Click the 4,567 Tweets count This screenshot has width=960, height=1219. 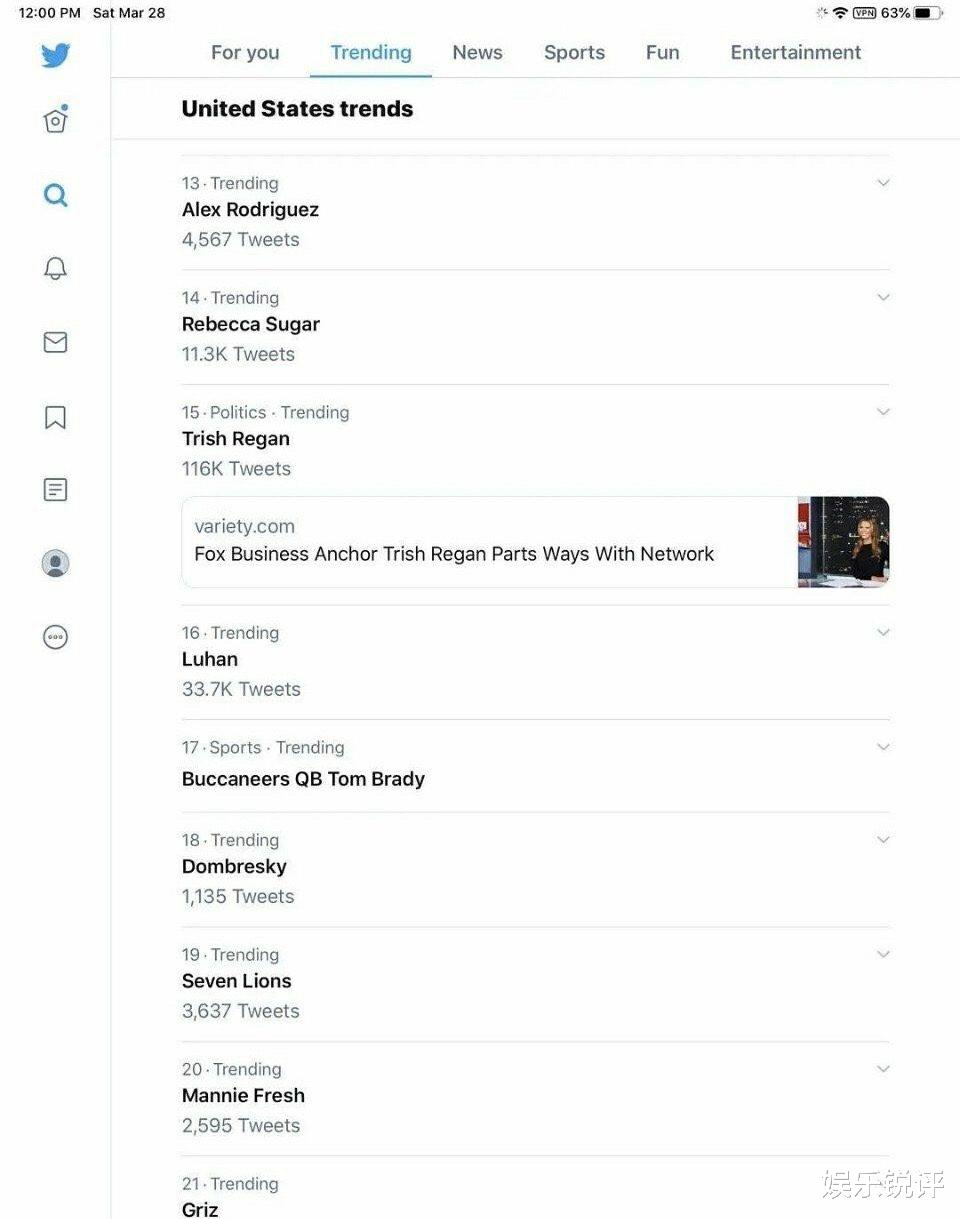click(x=240, y=240)
